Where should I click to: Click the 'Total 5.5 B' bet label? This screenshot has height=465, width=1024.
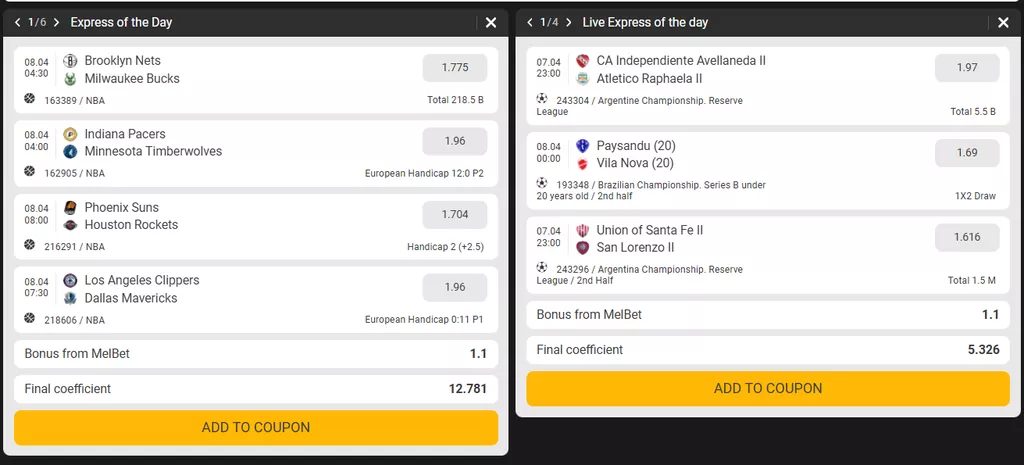[x=973, y=112]
